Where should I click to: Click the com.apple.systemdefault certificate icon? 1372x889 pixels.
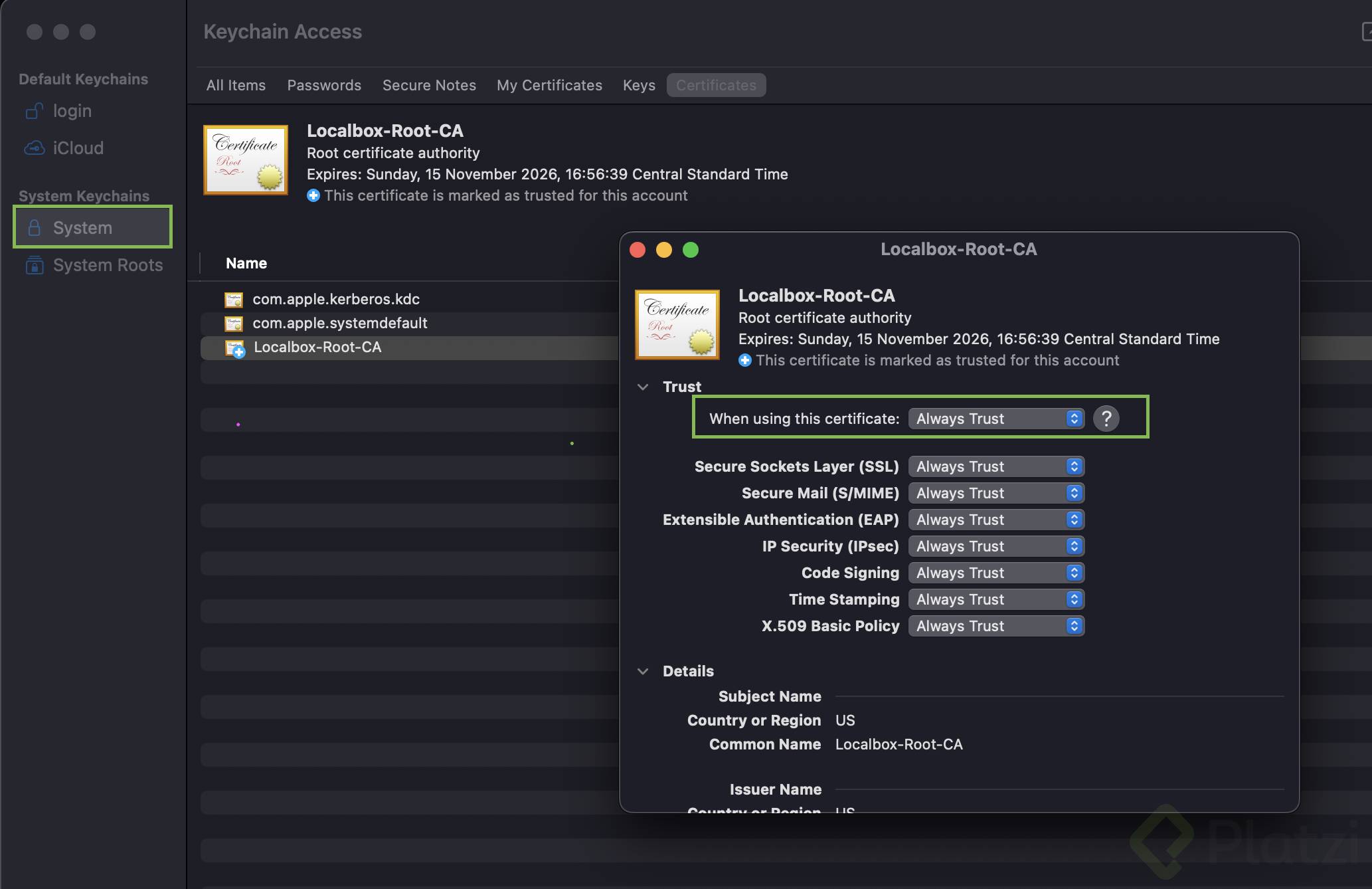pyautogui.click(x=234, y=324)
